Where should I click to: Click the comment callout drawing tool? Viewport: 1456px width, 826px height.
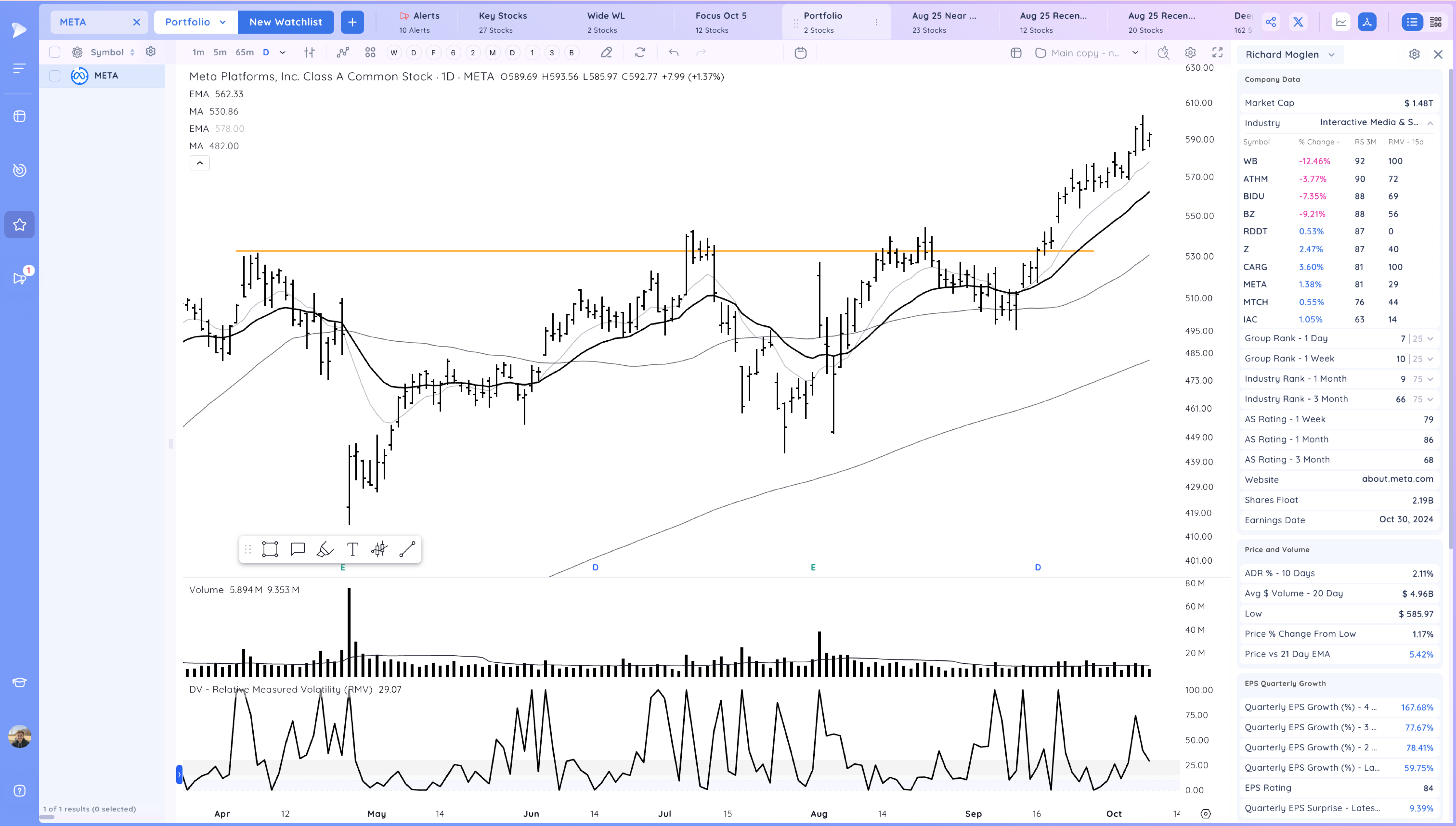(x=297, y=549)
